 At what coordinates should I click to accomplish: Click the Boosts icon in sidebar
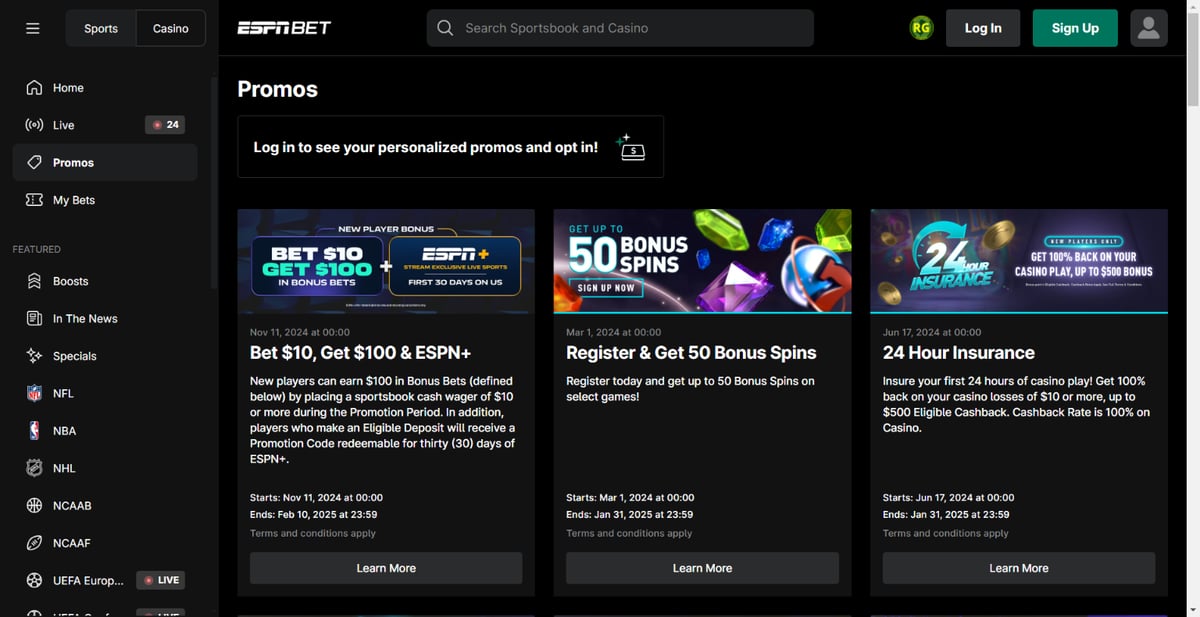tap(34, 281)
